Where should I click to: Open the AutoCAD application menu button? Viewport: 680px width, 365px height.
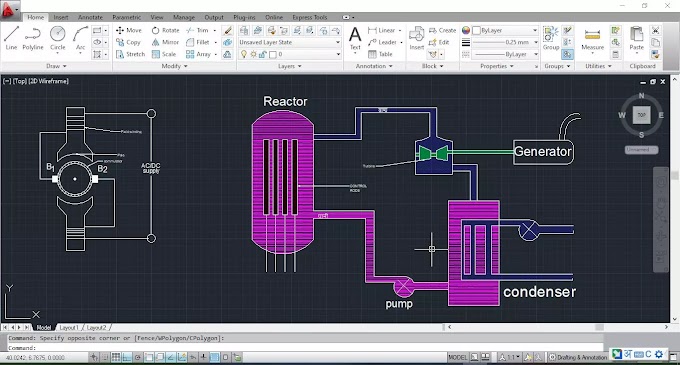tap(10, 10)
